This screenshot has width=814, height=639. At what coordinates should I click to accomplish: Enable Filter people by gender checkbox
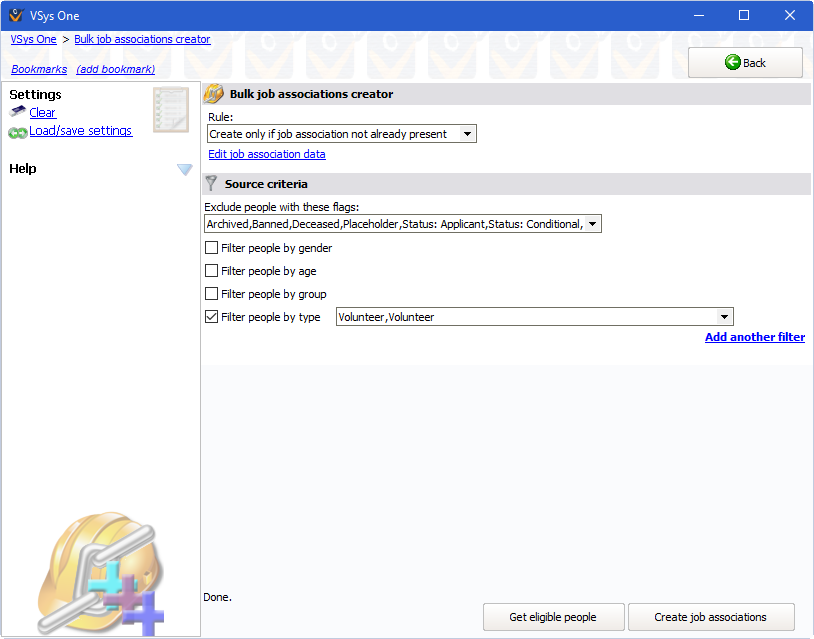coord(211,248)
